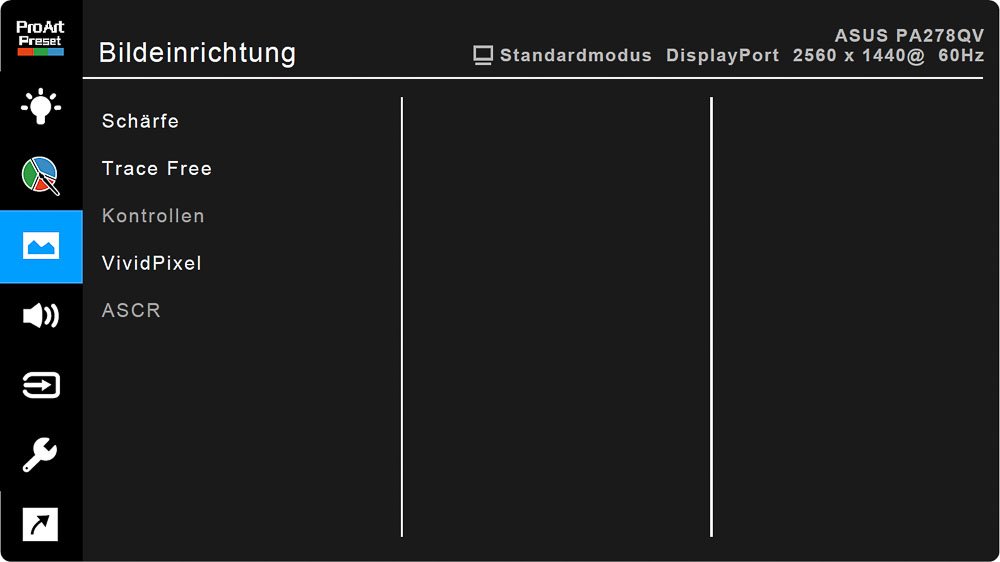This screenshot has height=562, width=1000.
Task: Open the color palette settings icon
Action: tap(41, 175)
